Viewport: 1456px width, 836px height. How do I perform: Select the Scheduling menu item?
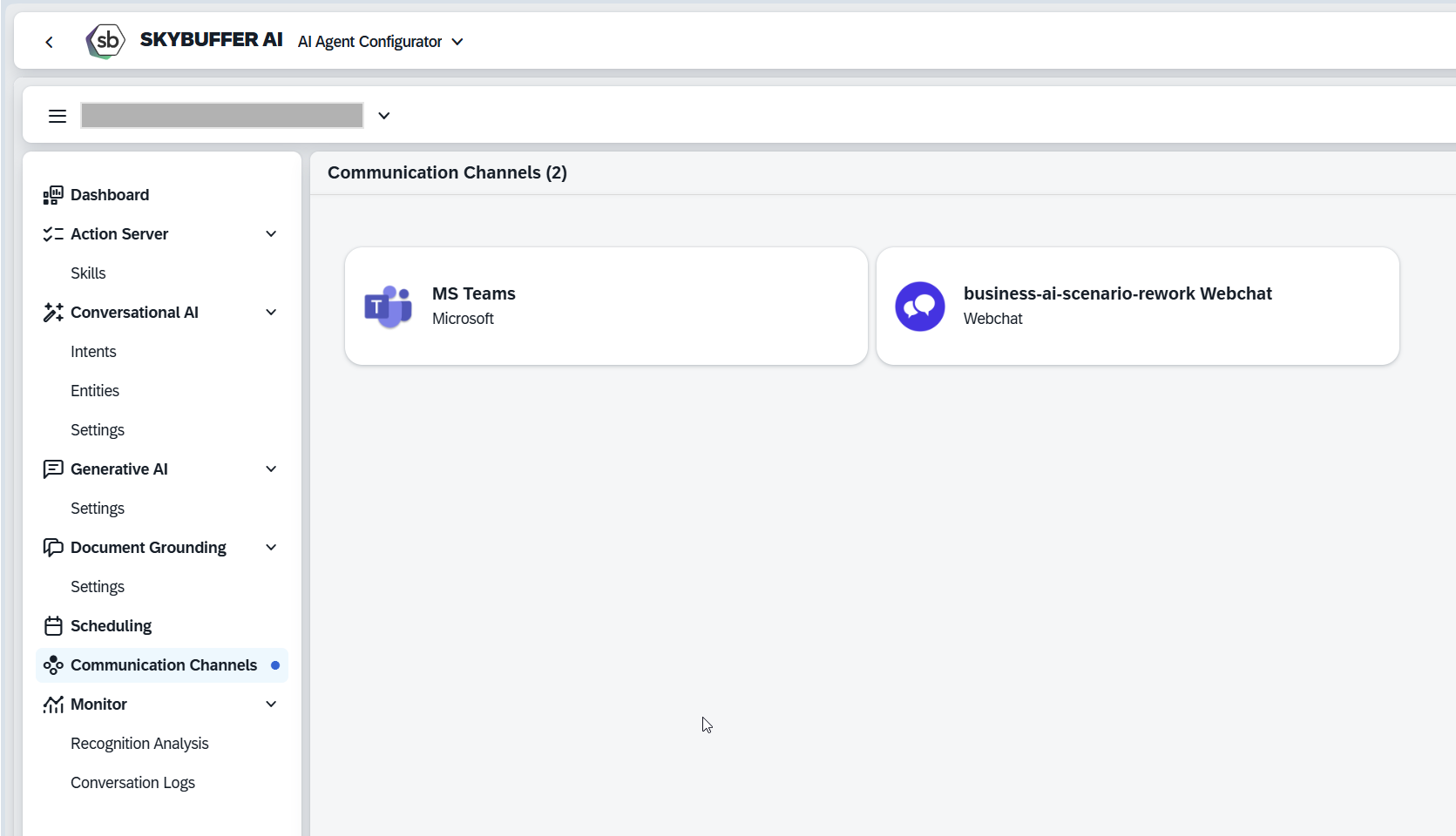162,626
